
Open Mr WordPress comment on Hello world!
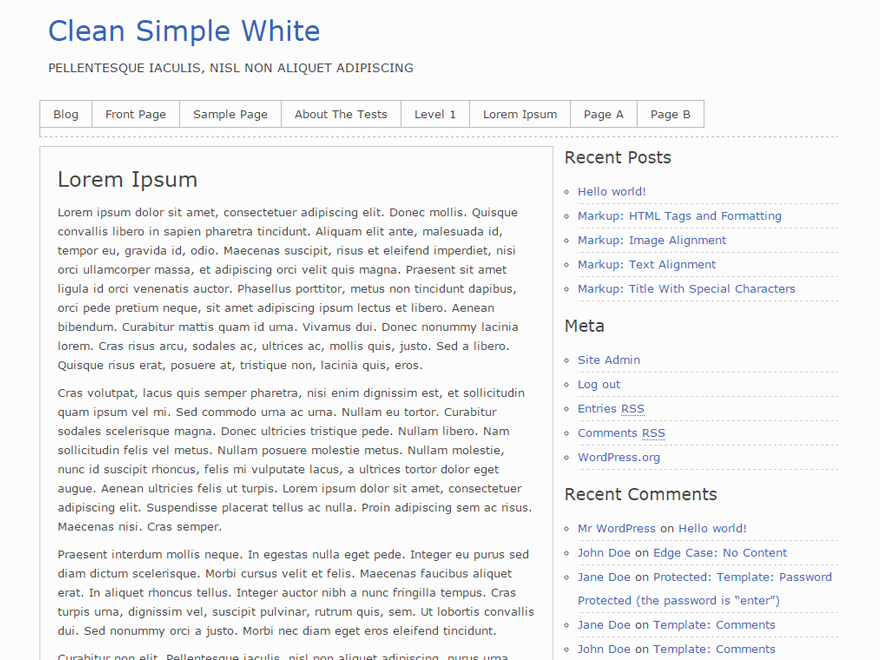616,528
